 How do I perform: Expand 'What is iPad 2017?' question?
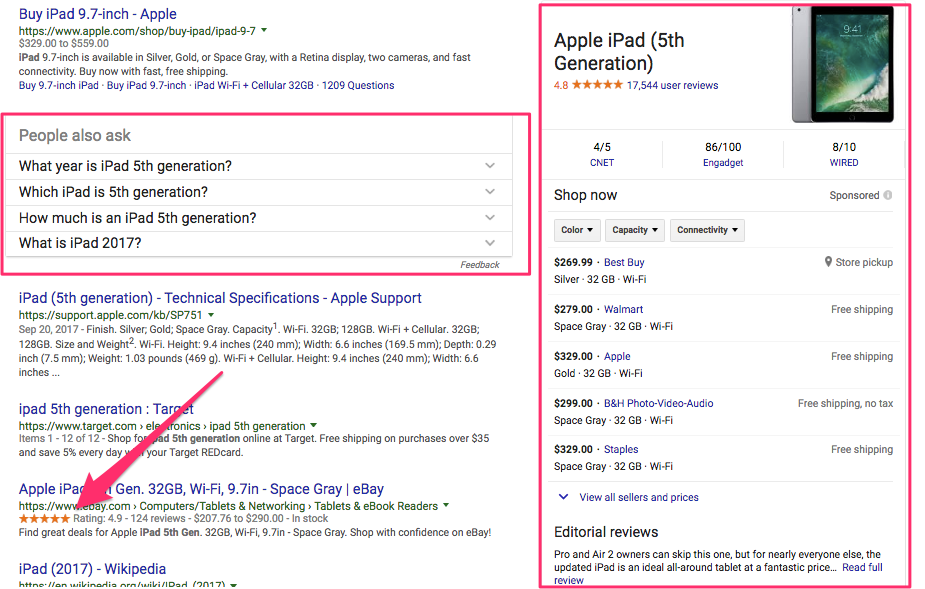(258, 243)
